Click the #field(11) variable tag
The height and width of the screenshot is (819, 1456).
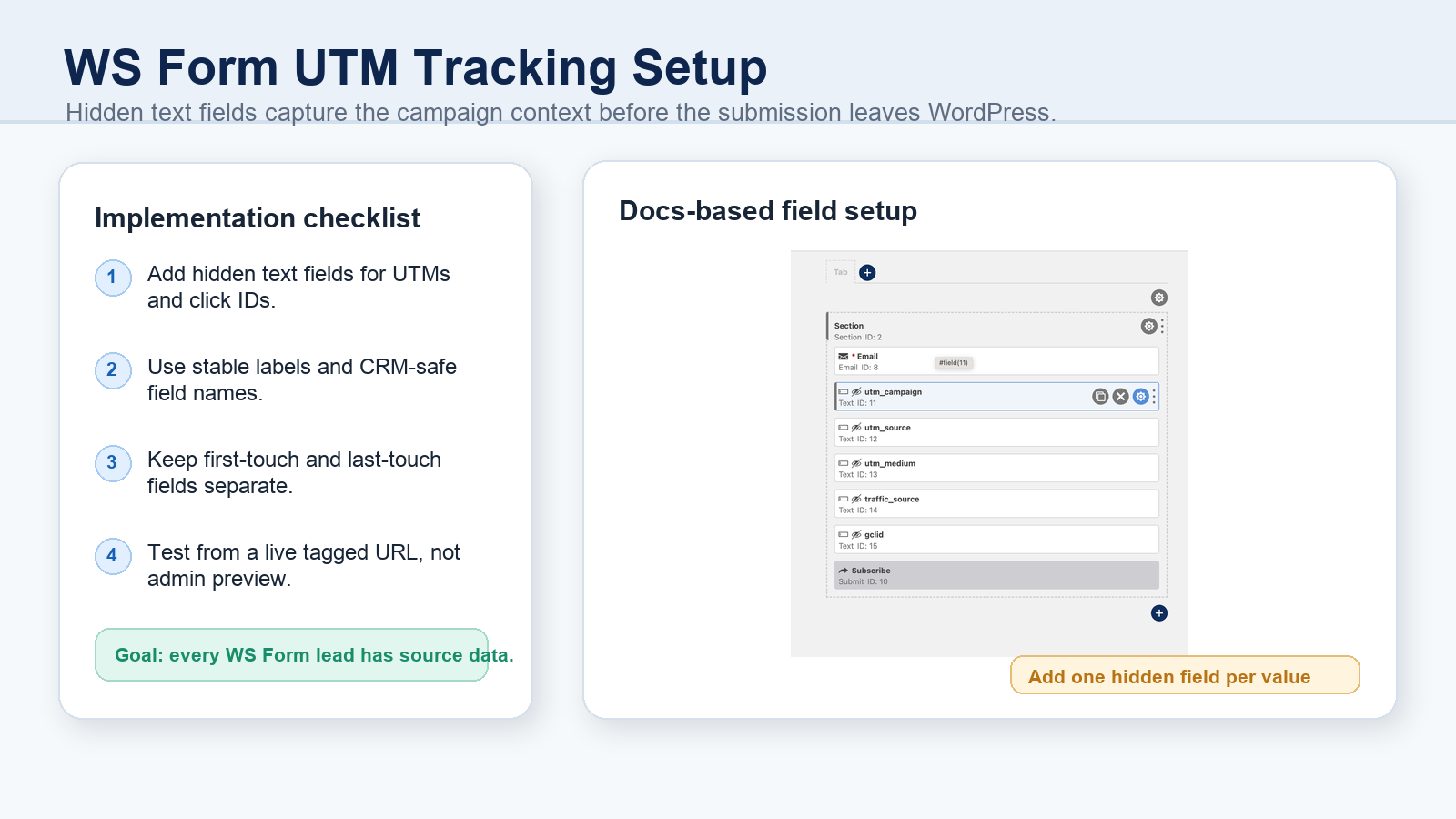954,362
